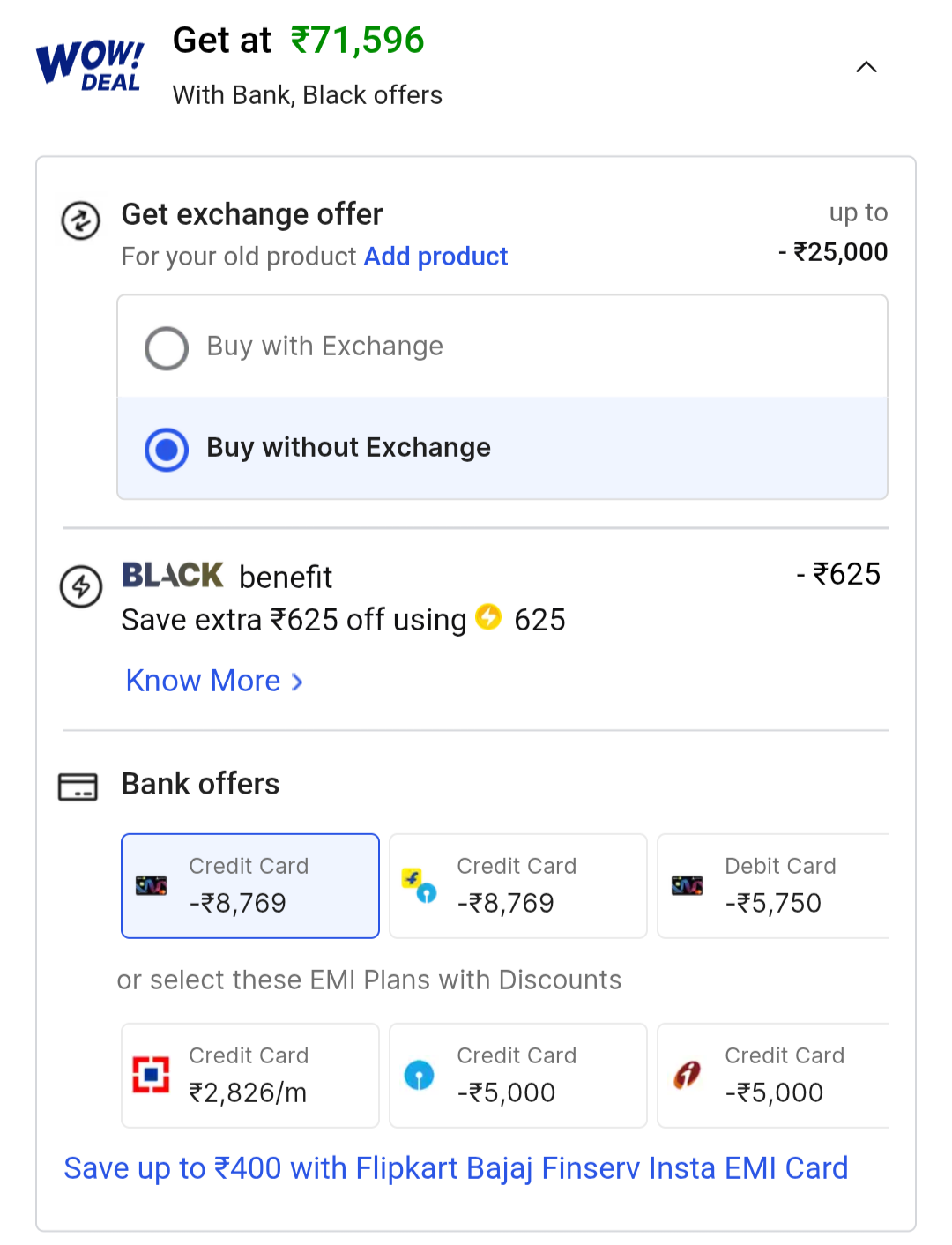Click the Bank offers card icon

pyautogui.click(x=78, y=787)
